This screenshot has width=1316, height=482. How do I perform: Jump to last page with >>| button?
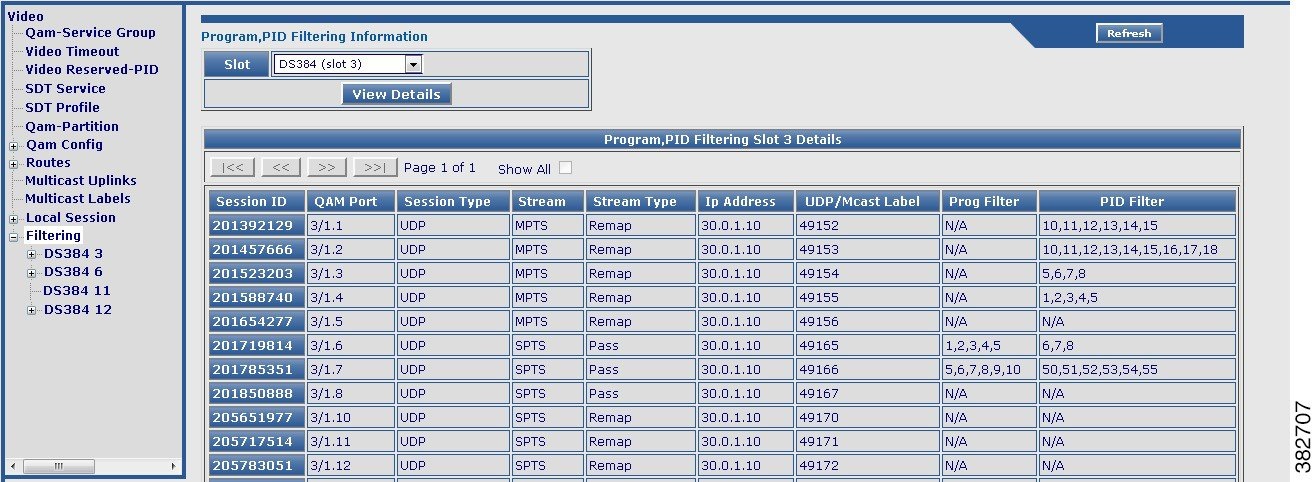pyautogui.click(x=375, y=167)
